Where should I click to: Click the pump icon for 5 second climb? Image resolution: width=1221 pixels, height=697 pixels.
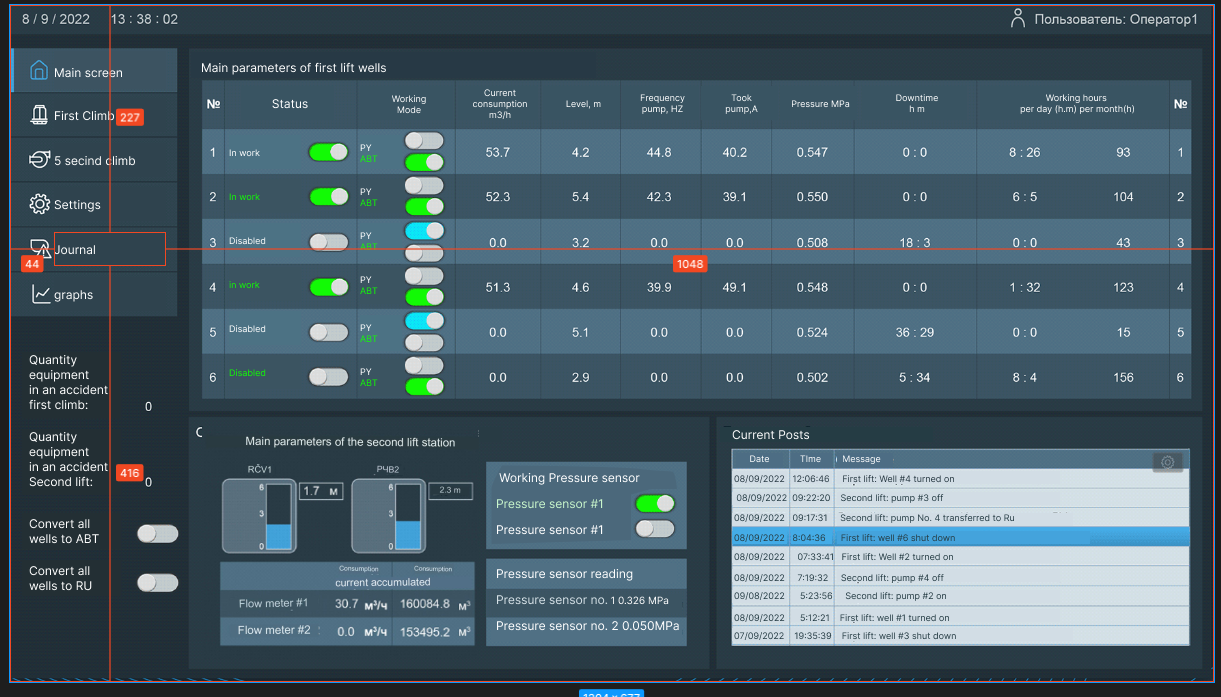tap(39, 160)
